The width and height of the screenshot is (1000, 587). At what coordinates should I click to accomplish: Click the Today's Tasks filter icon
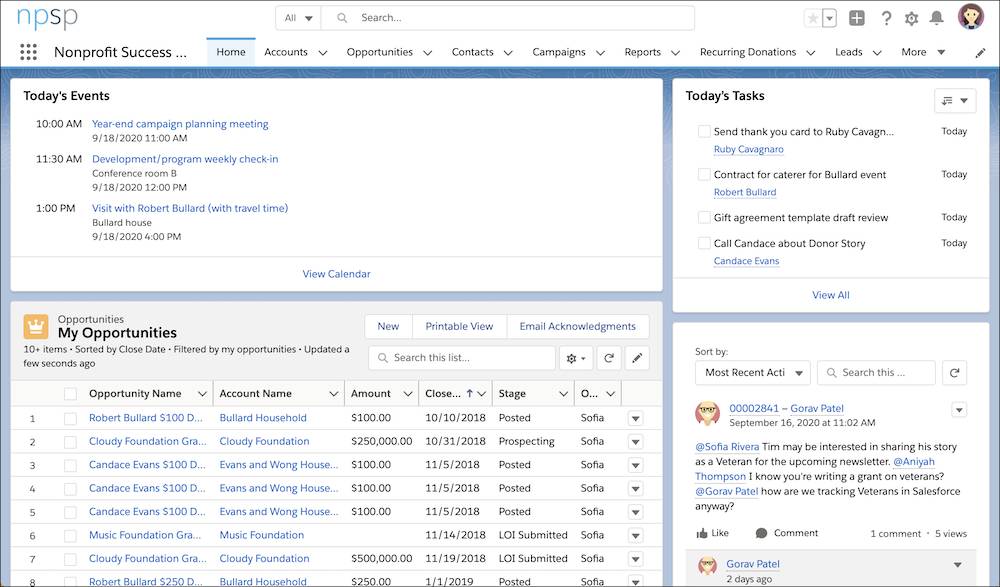[x=955, y=101]
